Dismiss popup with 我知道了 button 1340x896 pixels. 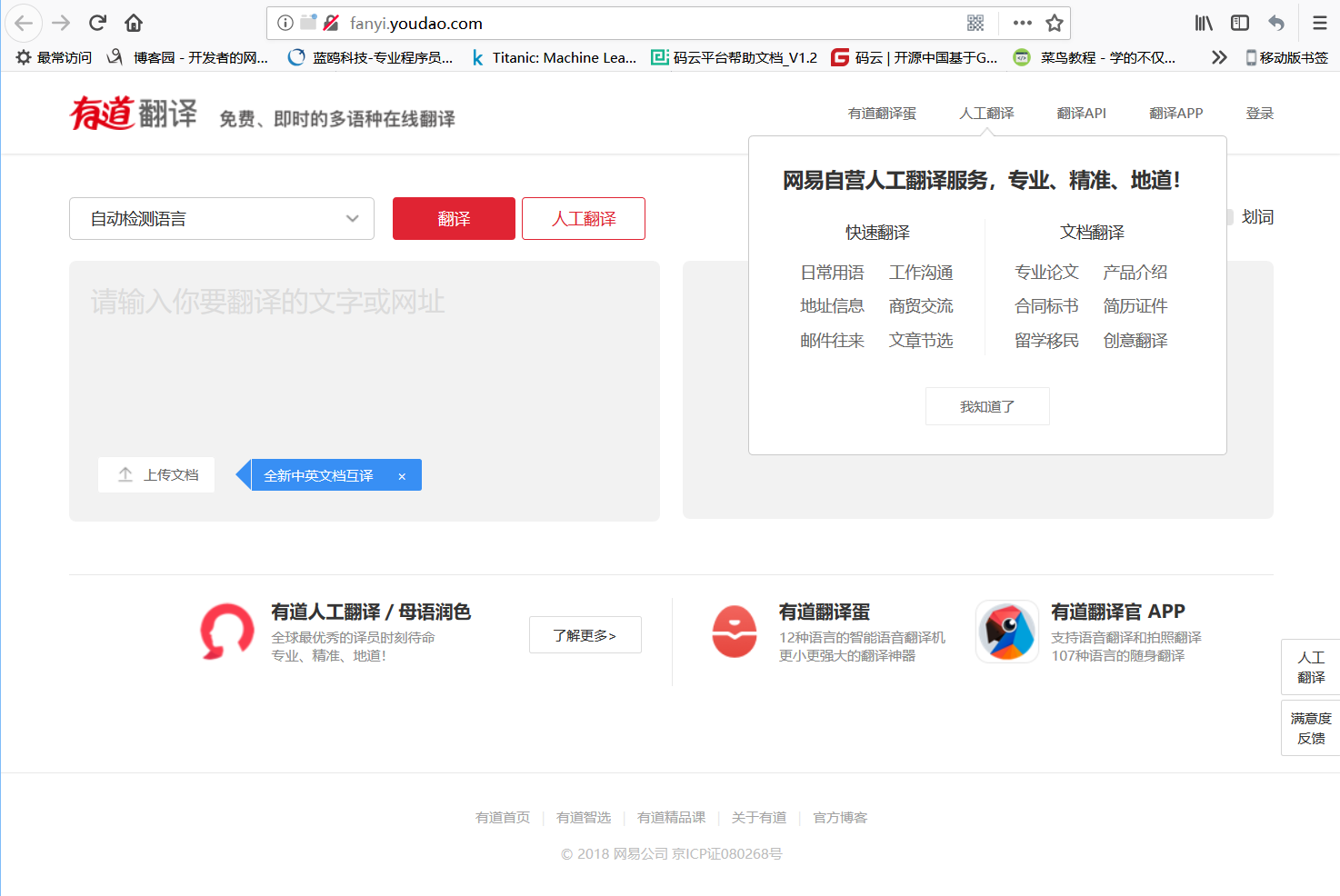coord(987,406)
